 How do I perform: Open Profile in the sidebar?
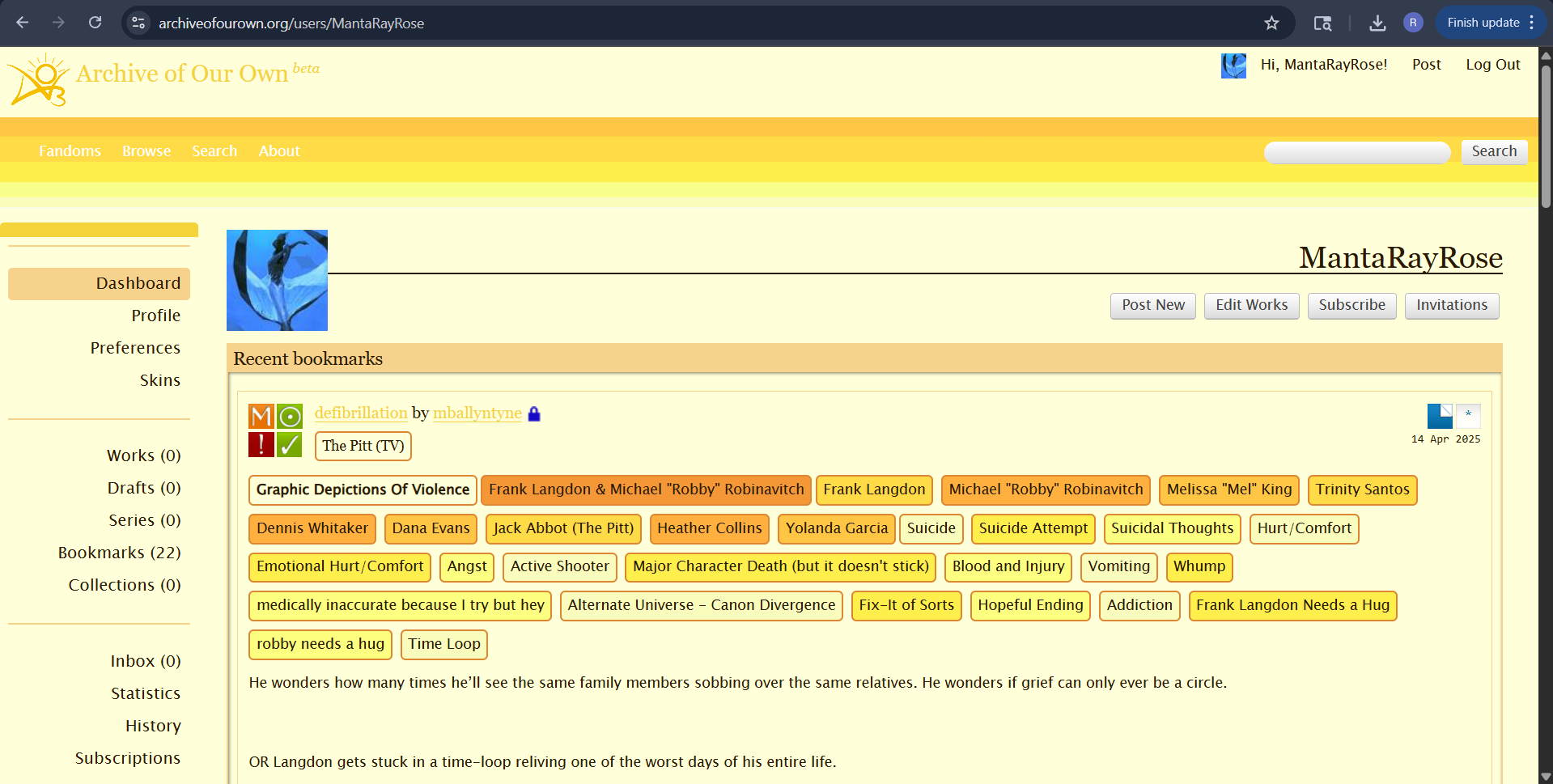point(155,316)
